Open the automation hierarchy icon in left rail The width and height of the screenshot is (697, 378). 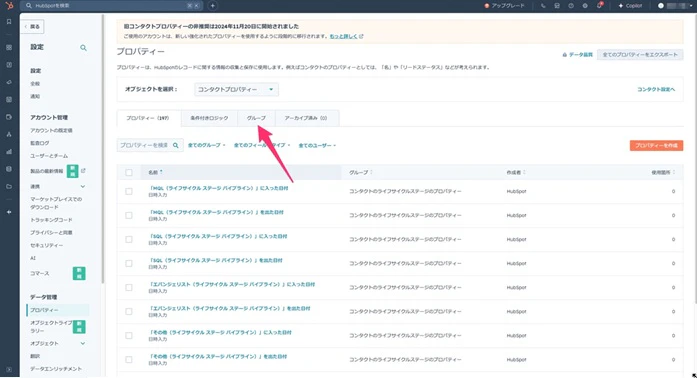(9, 134)
